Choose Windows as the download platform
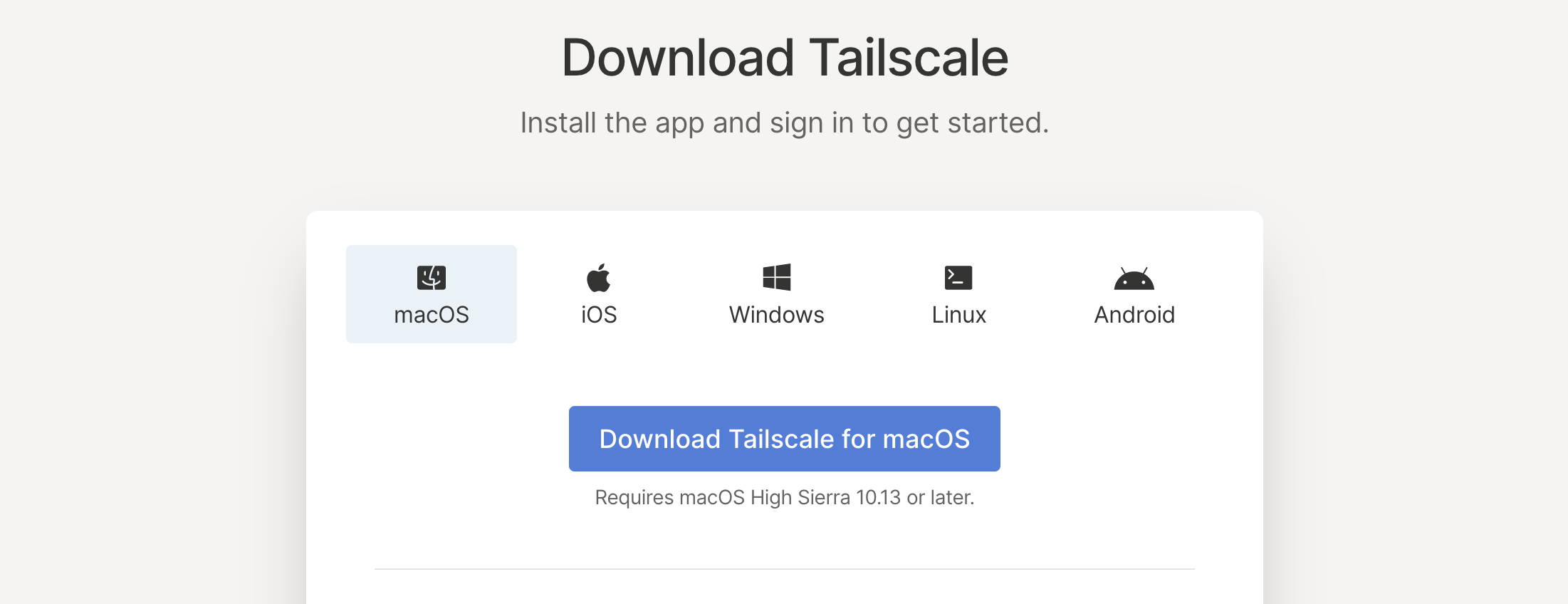This screenshot has width=1568, height=604. [x=778, y=293]
